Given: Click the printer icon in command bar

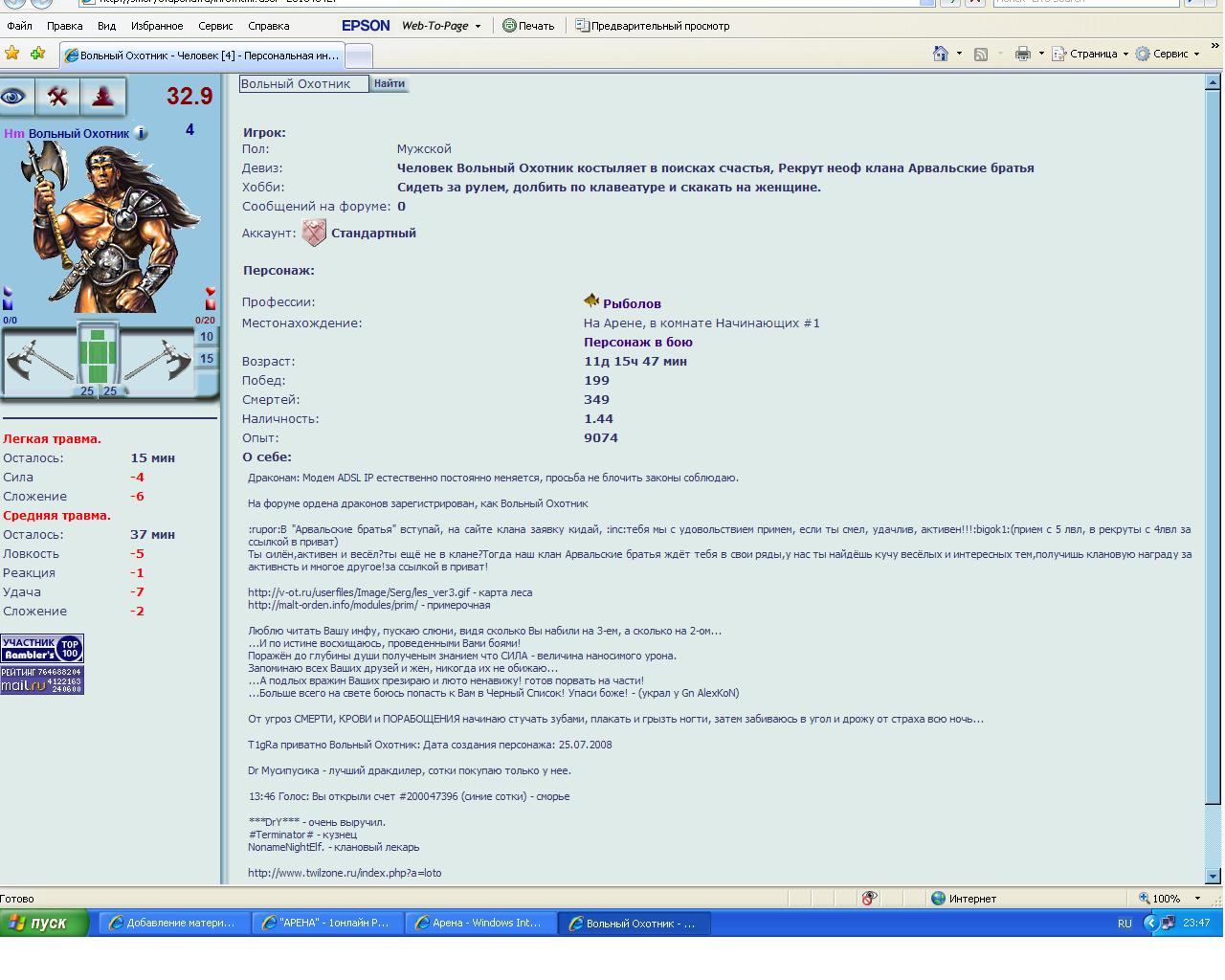Looking at the screenshot, I should (1023, 54).
